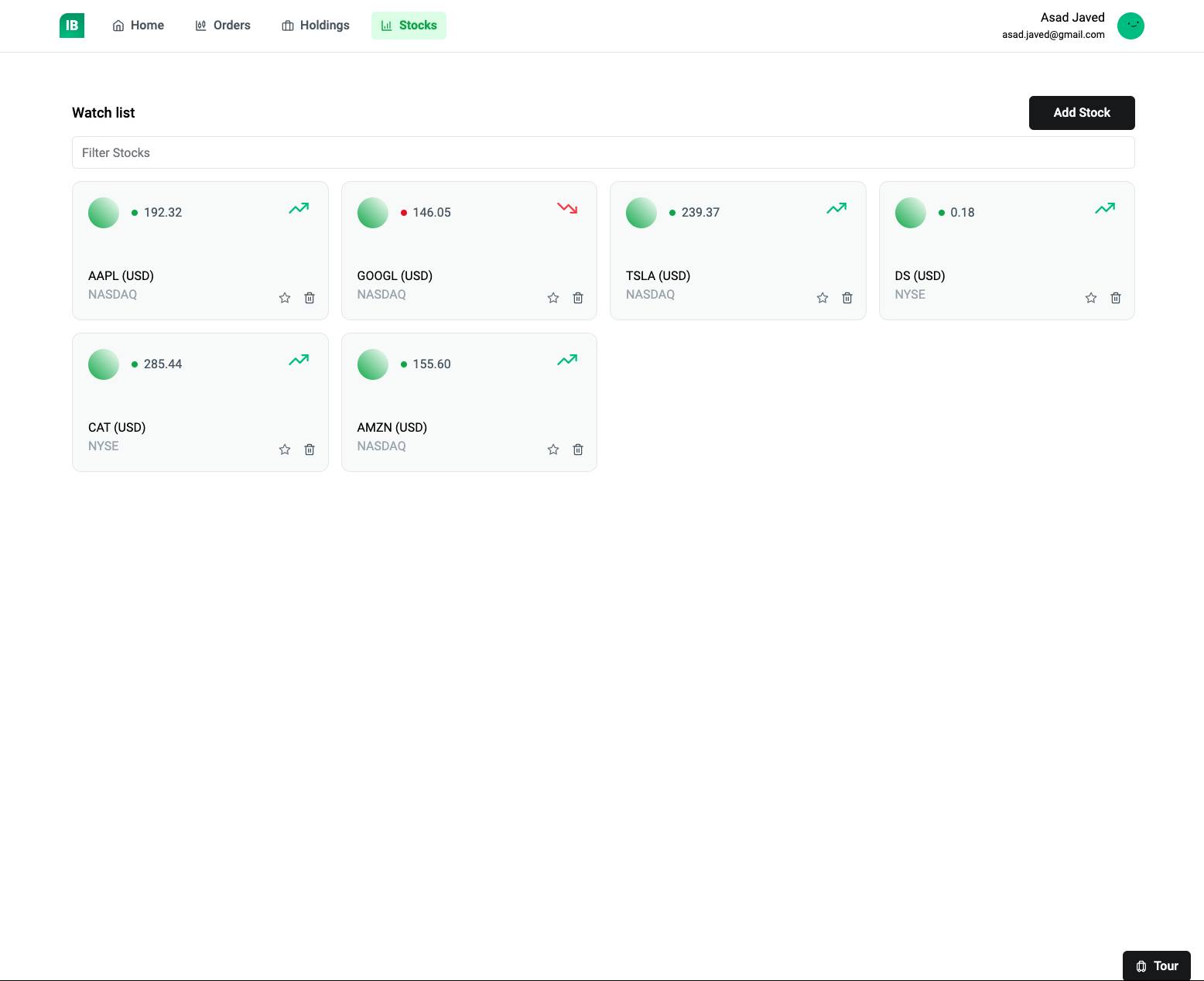Click the user avatar icon
The width and height of the screenshot is (1204, 981).
tap(1130, 26)
